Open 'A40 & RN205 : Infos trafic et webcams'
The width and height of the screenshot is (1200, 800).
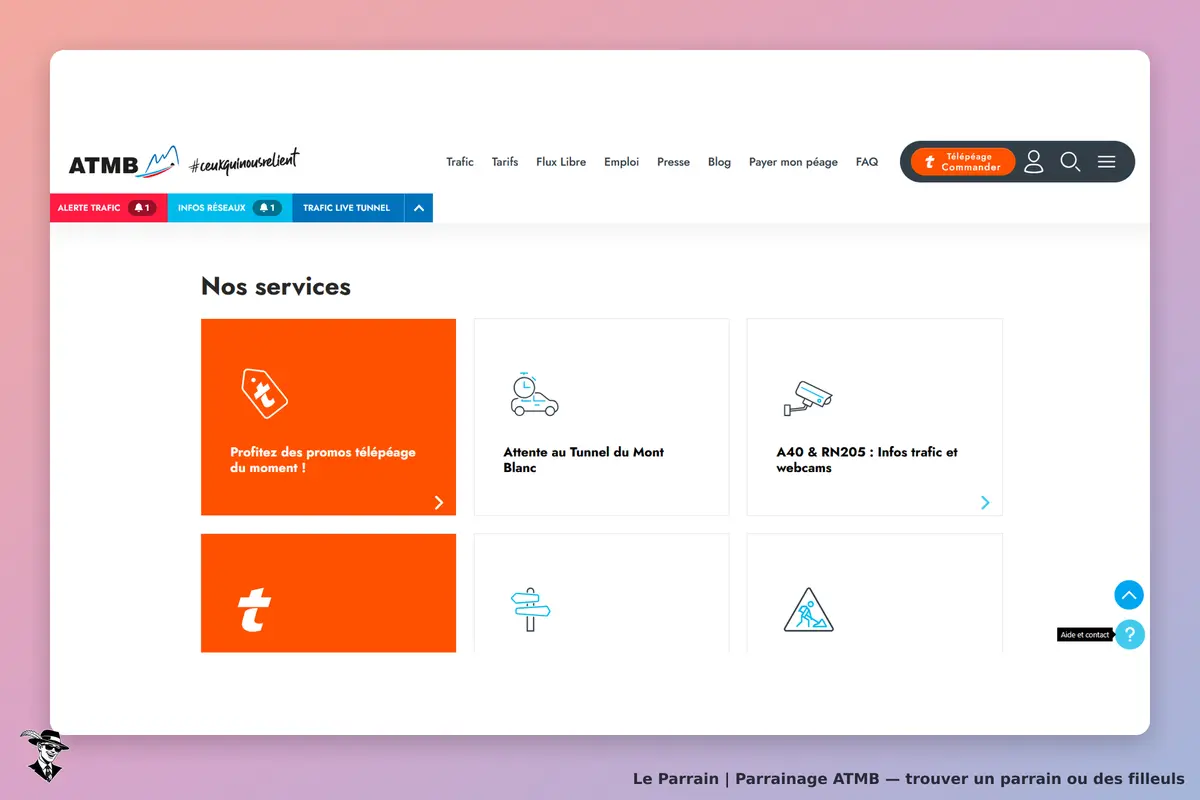point(867,460)
